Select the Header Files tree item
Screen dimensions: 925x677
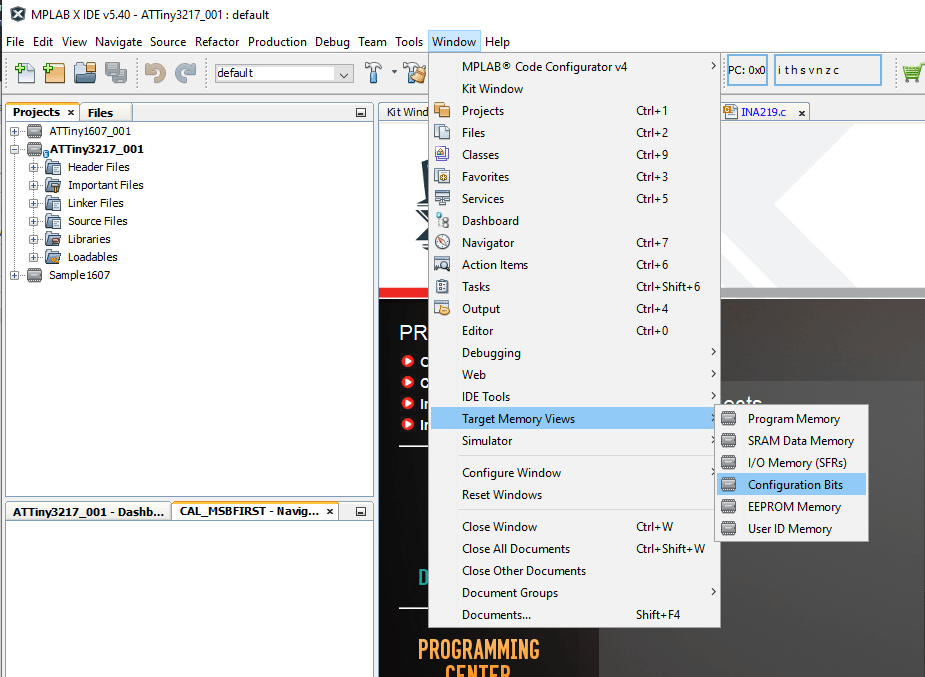(x=98, y=167)
